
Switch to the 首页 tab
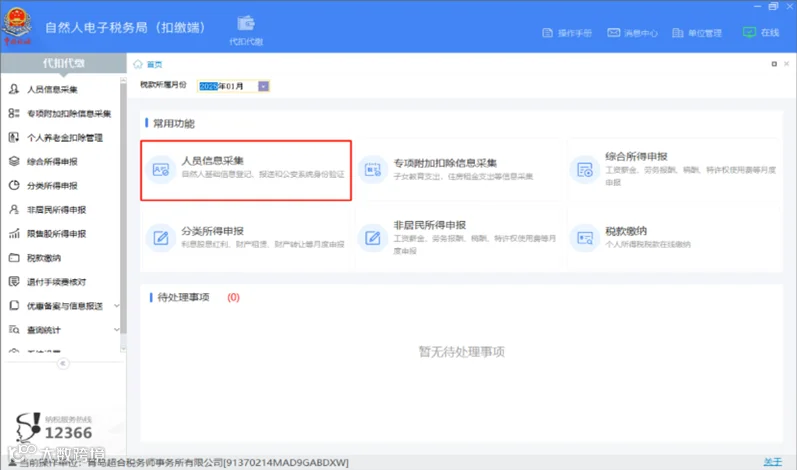coord(154,65)
